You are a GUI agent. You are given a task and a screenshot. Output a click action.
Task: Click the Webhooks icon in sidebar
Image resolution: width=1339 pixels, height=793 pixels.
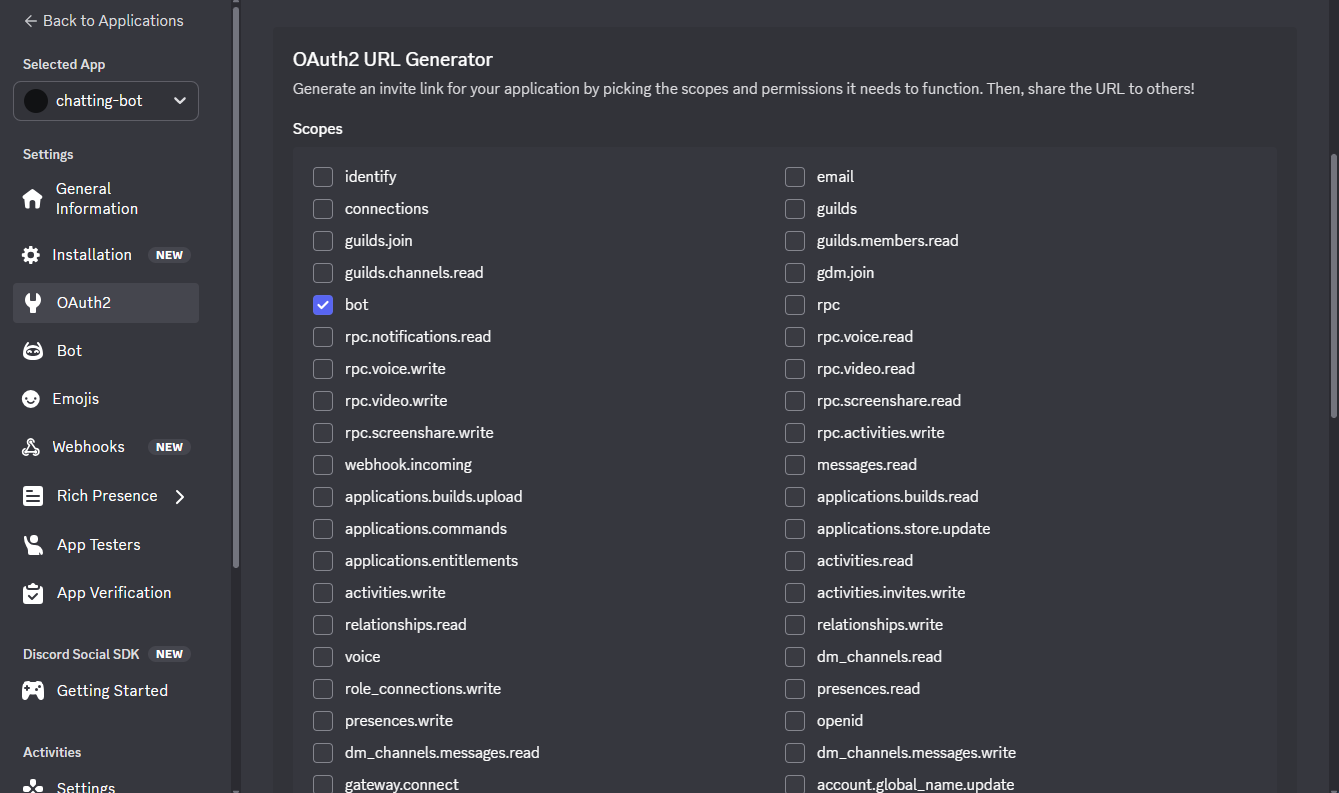[31, 447]
